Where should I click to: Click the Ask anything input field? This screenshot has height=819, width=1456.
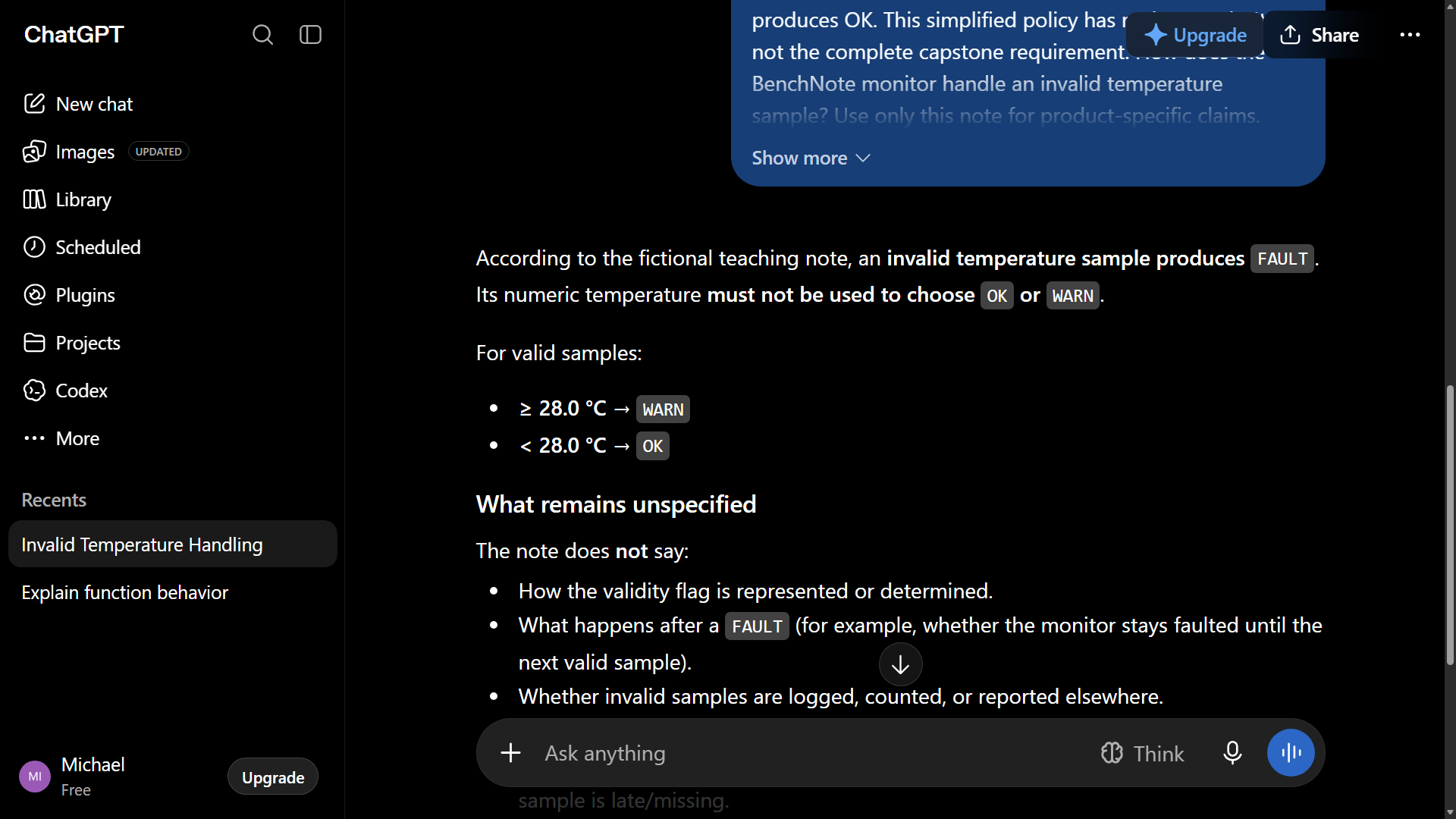click(811, 753)
